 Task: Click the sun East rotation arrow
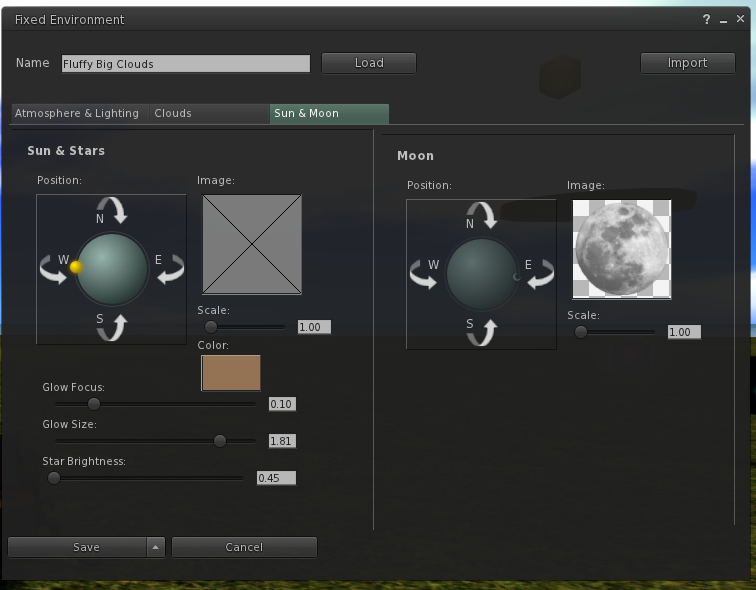click(171, 269)
